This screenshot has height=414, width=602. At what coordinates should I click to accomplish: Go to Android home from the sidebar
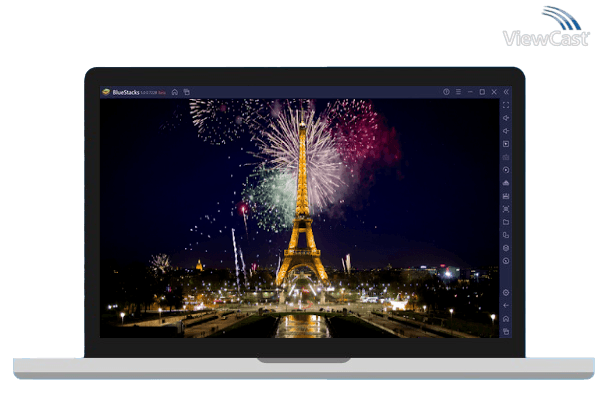(506, 319)
